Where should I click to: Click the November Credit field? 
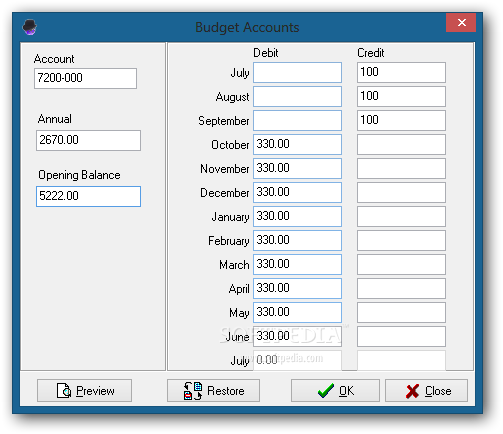[x=401, y=168]
